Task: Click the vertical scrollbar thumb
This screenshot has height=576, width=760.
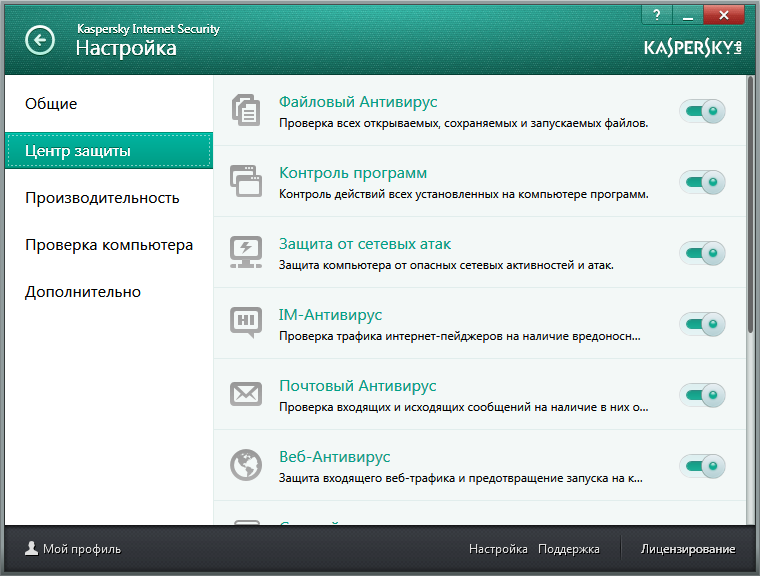Action: click(750, 204)
